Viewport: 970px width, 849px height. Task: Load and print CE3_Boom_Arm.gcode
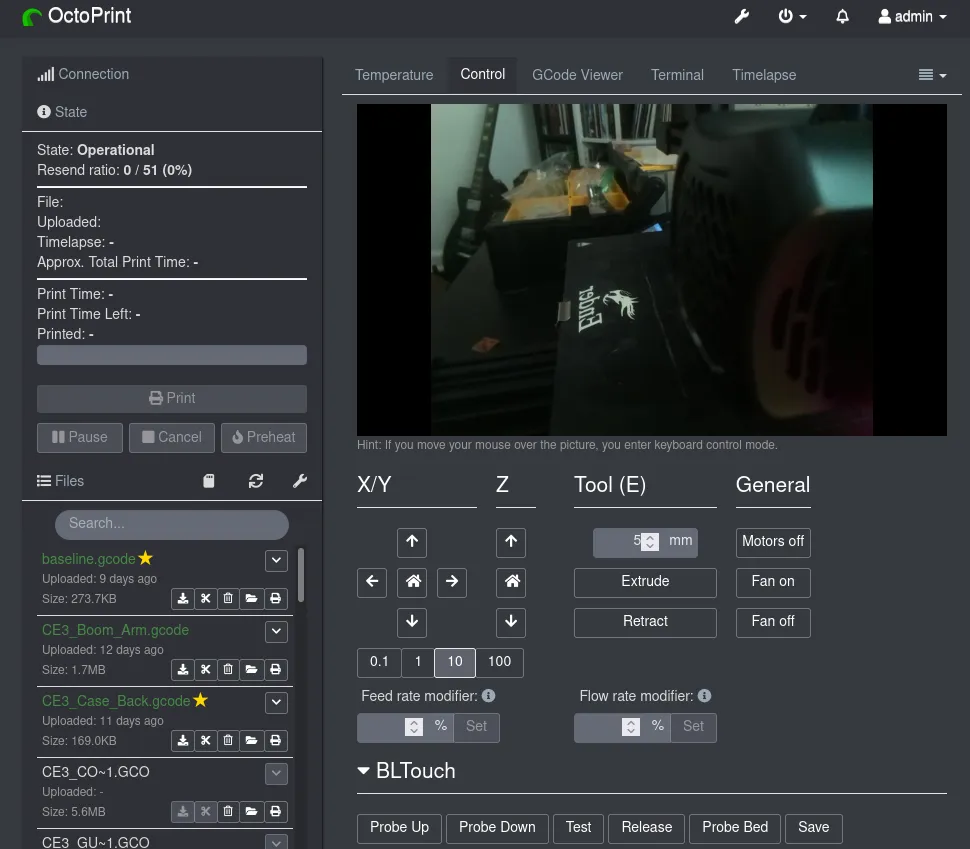click(276, 670)
